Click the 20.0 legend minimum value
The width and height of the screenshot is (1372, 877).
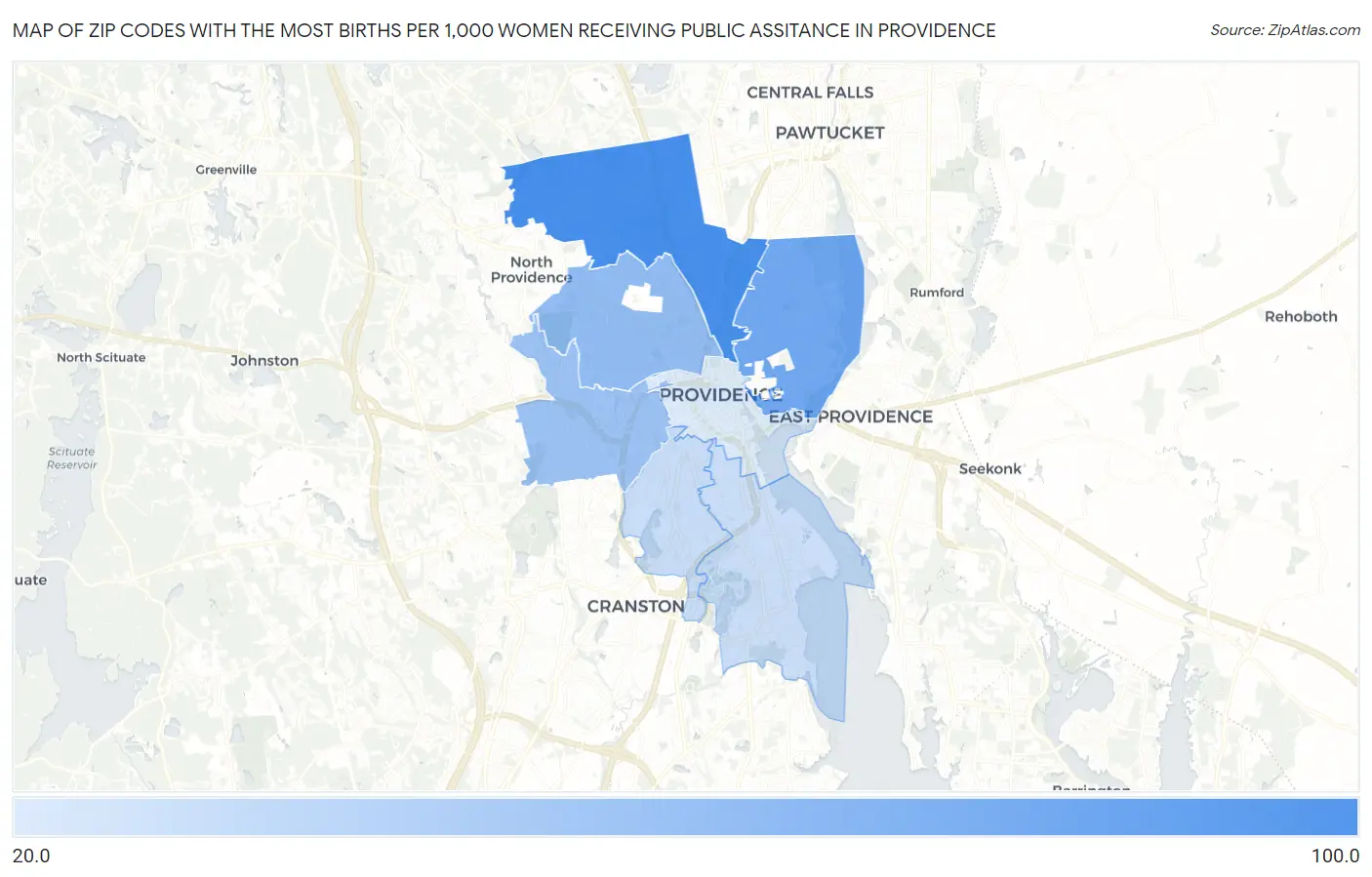31,856
